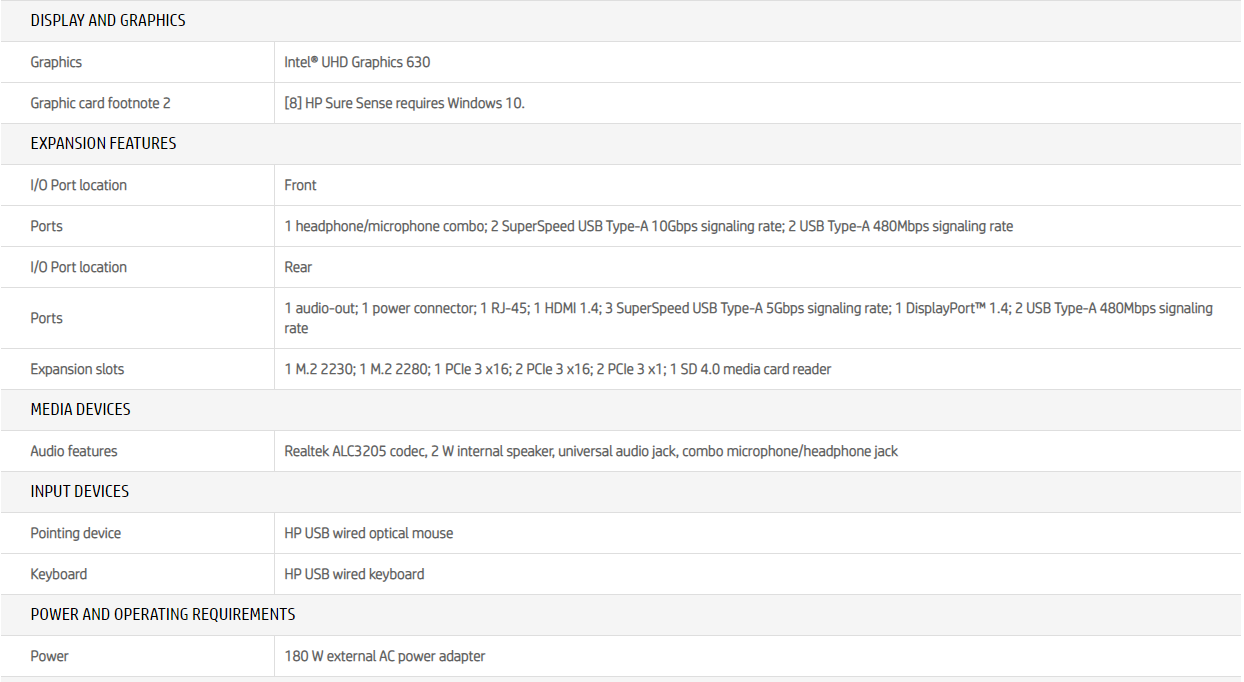Click the Realtek ALC3205 codec description
Screen dimensions: 1244x682
(591, 451)
